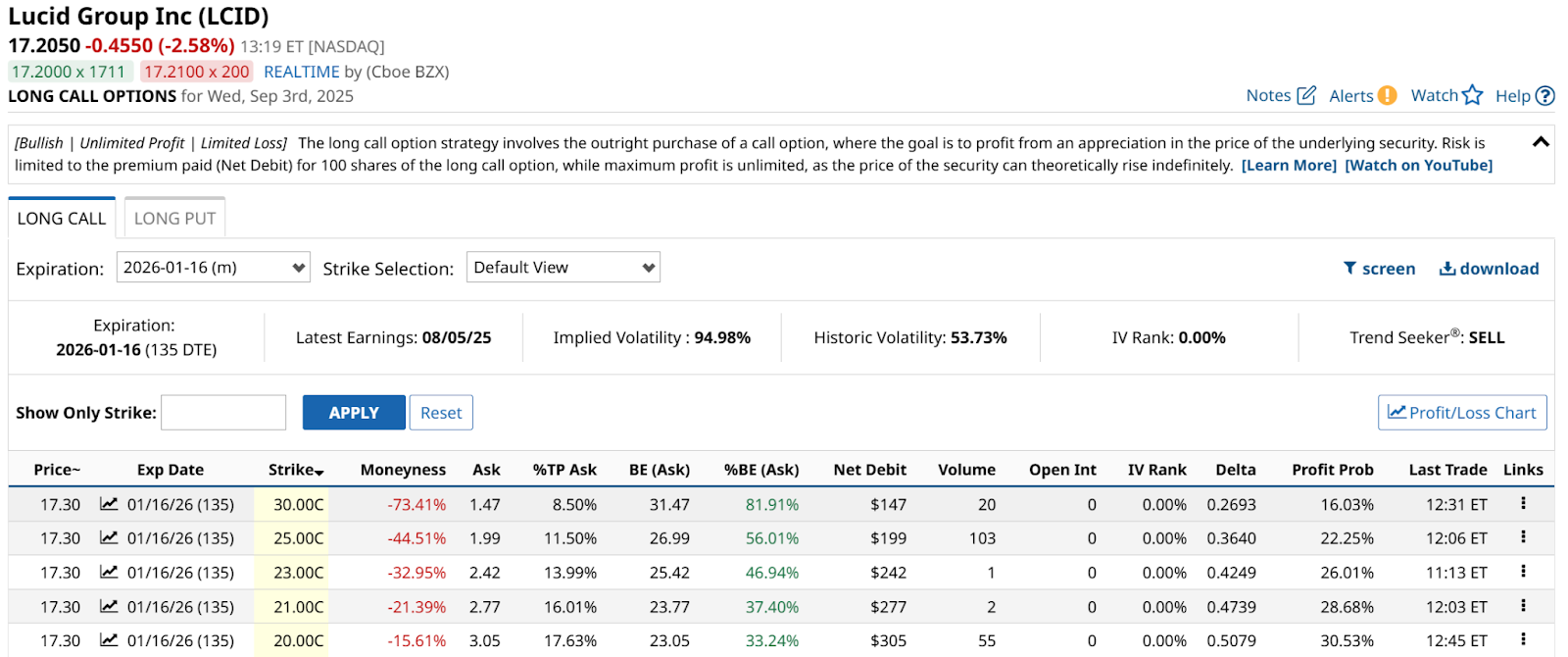
Task: Open chart icon for the 23.00C row
Action: (x=109, y=572)
